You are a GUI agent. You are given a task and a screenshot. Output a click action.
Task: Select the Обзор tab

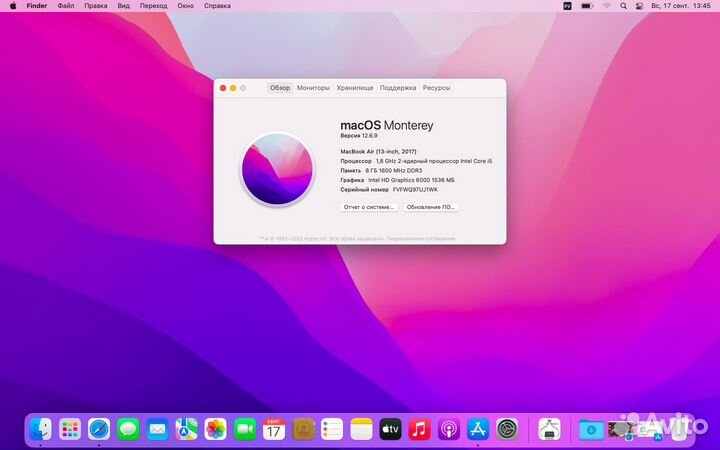280,88
